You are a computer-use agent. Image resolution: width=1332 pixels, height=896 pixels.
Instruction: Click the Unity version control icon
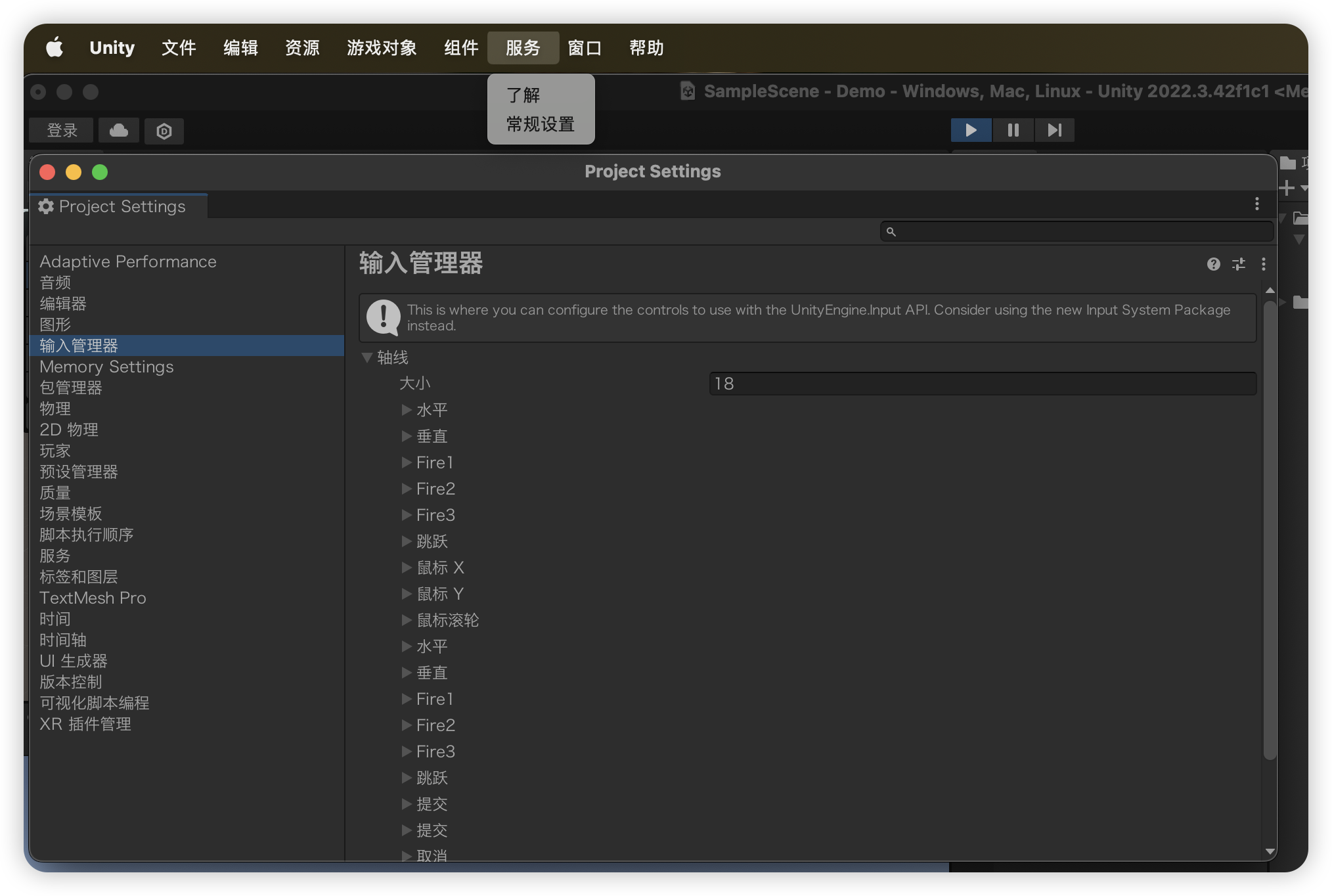coord(164,131)
